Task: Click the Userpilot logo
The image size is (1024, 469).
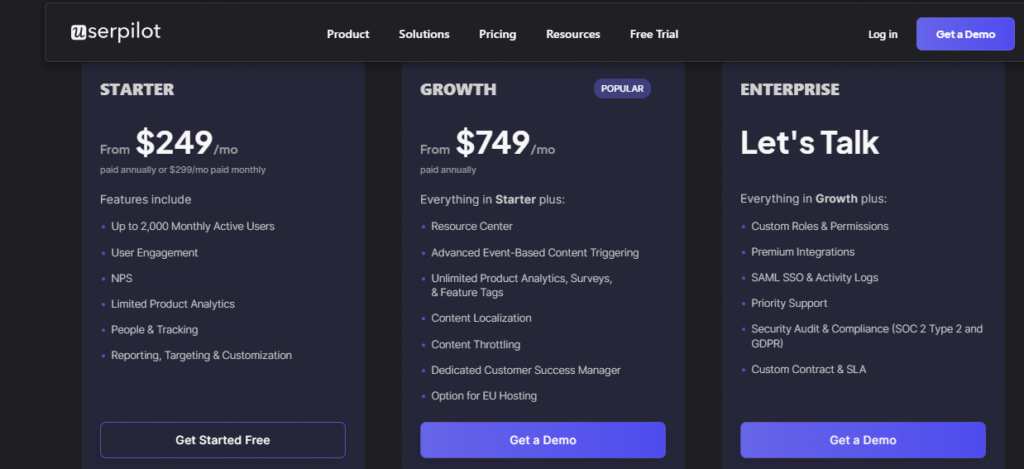Action: tap(115, 33)
